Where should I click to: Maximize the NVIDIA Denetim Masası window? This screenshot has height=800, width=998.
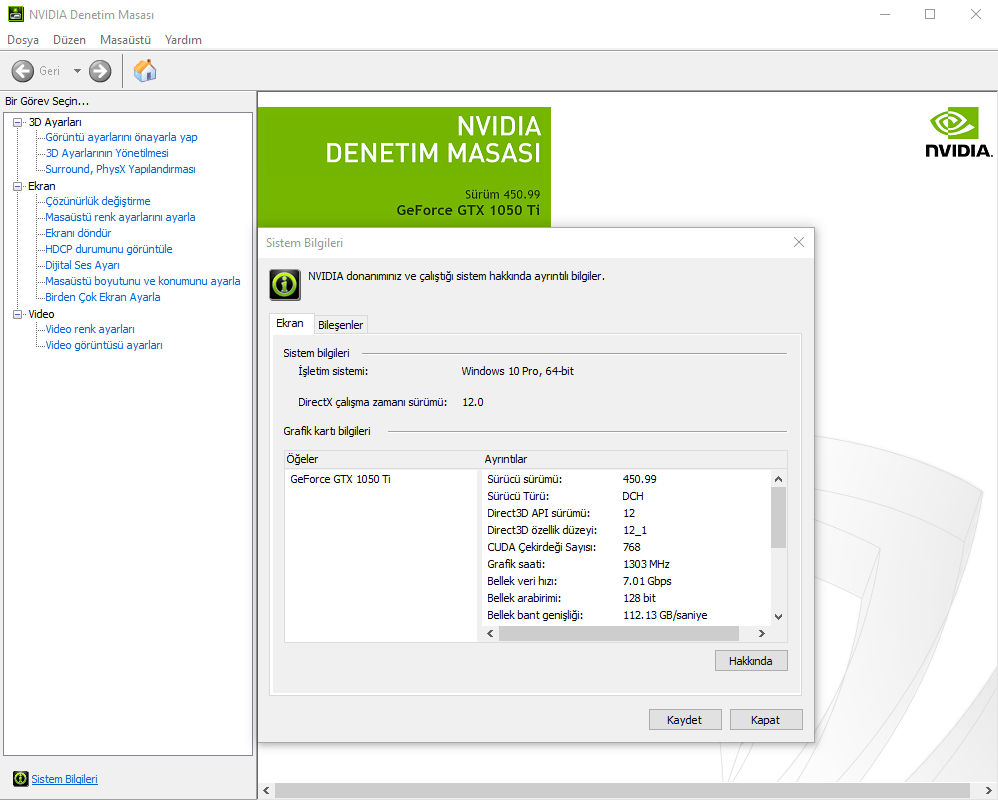click(x=930, y=14)
